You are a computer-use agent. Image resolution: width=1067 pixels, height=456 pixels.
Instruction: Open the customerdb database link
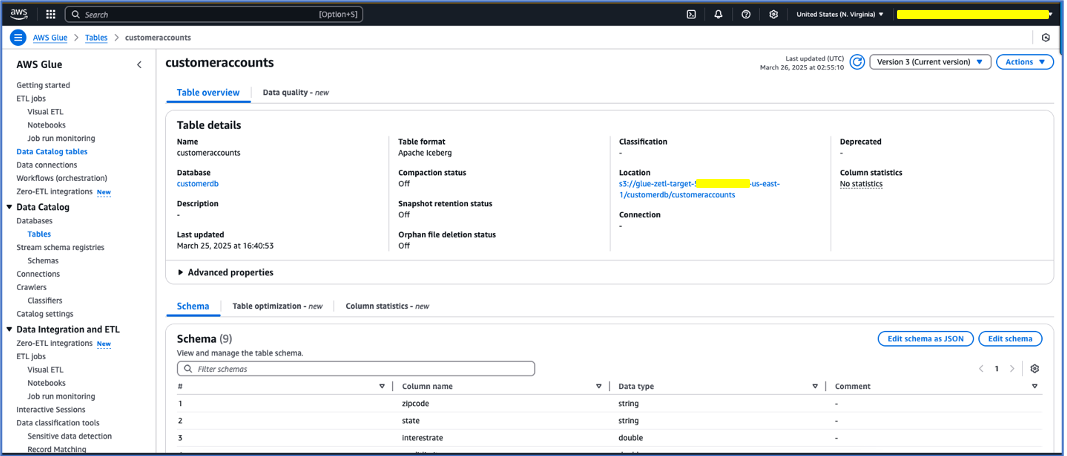tap(197, 184)
